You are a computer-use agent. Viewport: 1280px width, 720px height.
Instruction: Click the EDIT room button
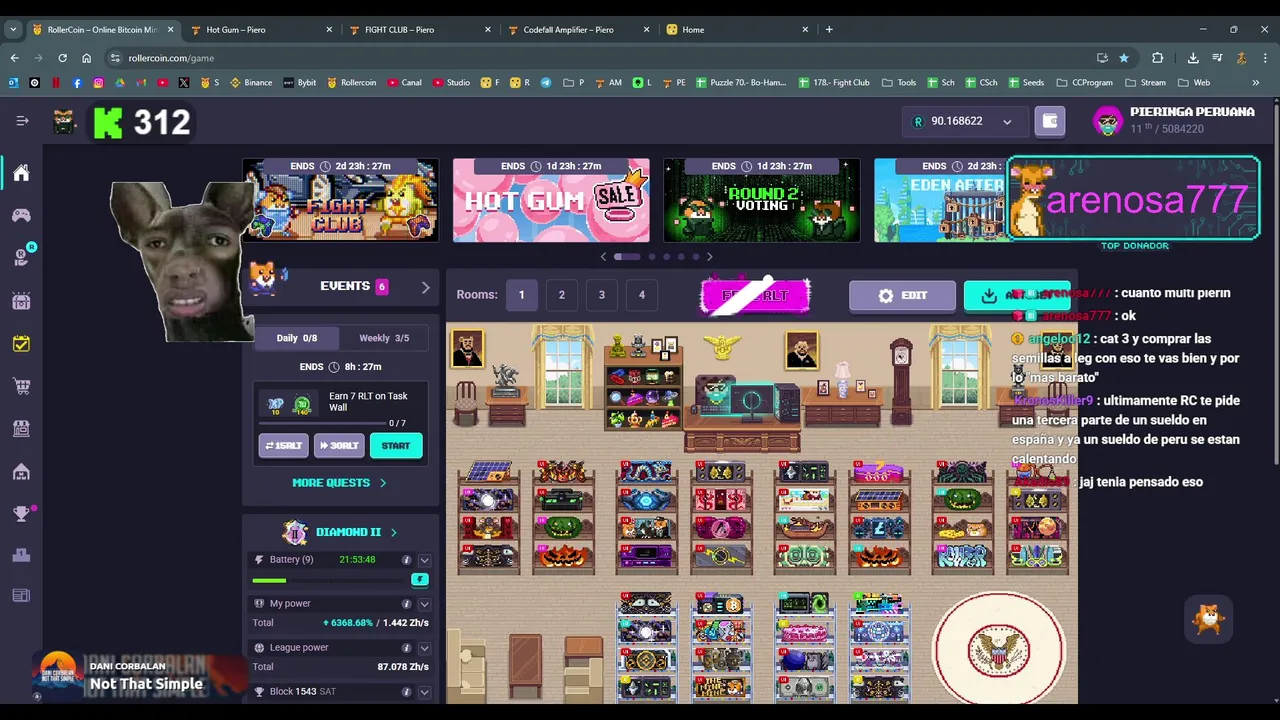pyautogui.click(x=902, y=296)
